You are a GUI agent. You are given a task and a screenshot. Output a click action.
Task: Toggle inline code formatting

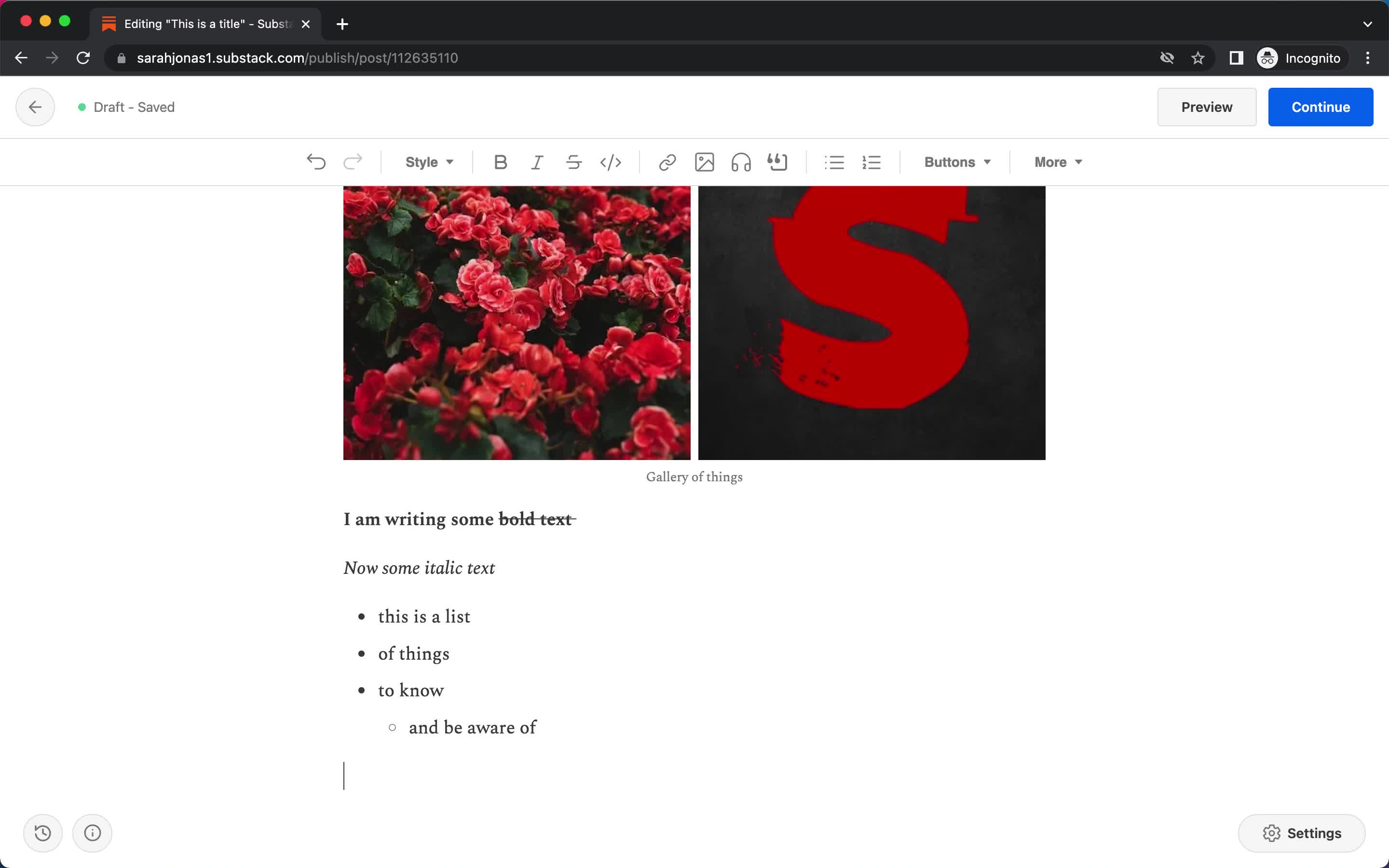[x=610, y=162]
